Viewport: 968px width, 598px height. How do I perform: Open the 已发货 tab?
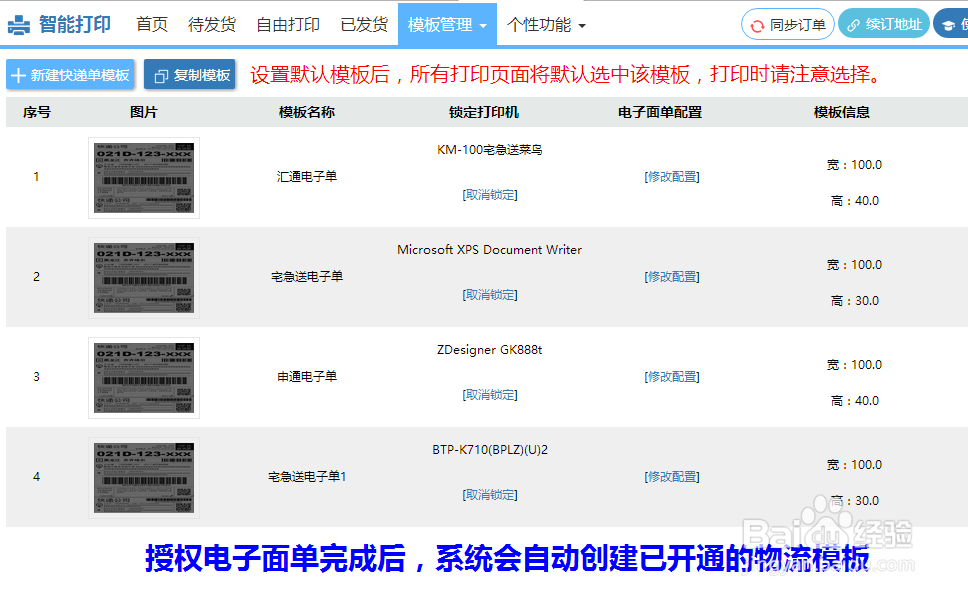(364, 25)
